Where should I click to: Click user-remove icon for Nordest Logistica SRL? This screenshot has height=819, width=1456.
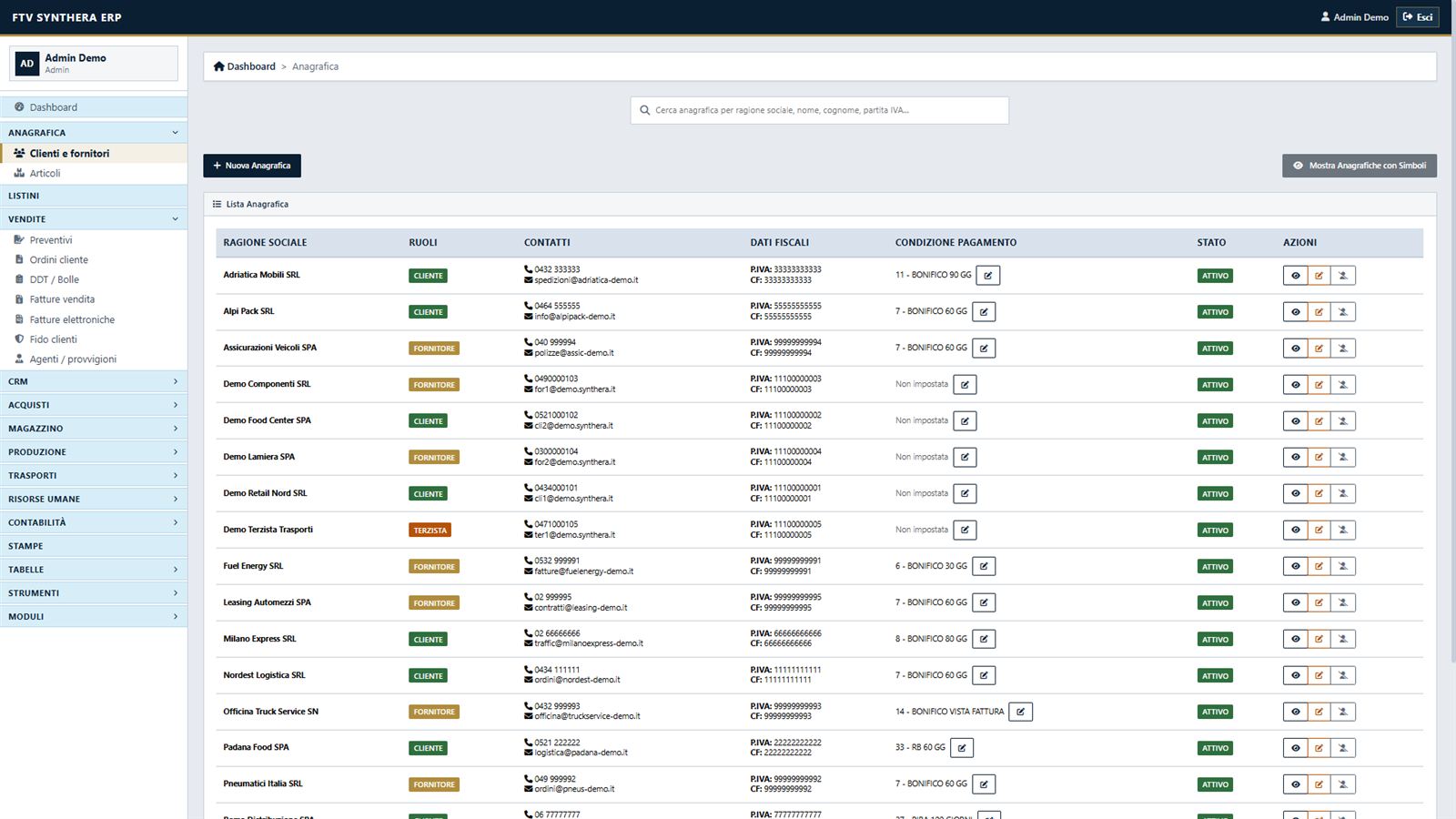(1343, 676)
